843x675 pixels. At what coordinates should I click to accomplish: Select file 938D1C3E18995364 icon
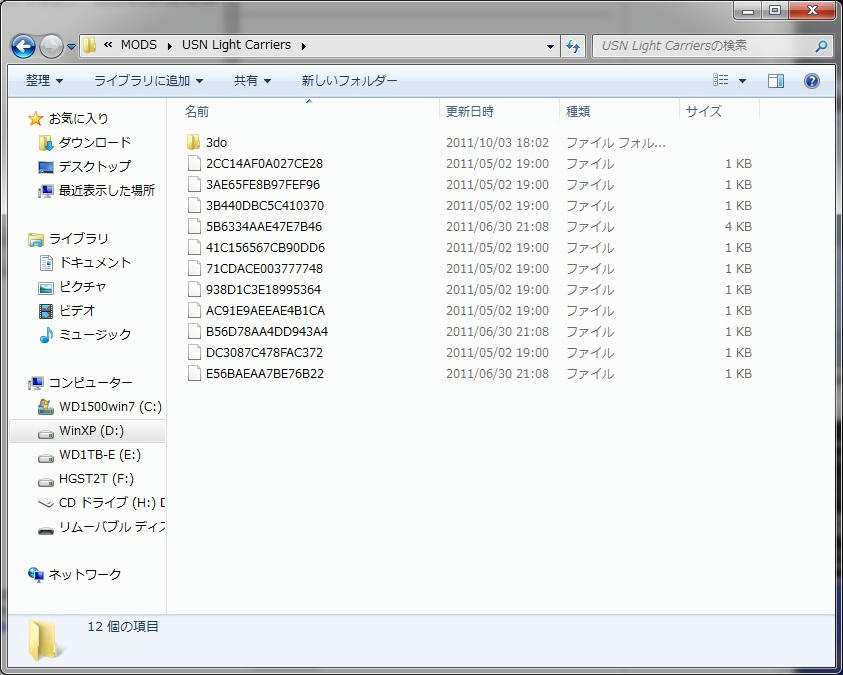tap(194, 289)
